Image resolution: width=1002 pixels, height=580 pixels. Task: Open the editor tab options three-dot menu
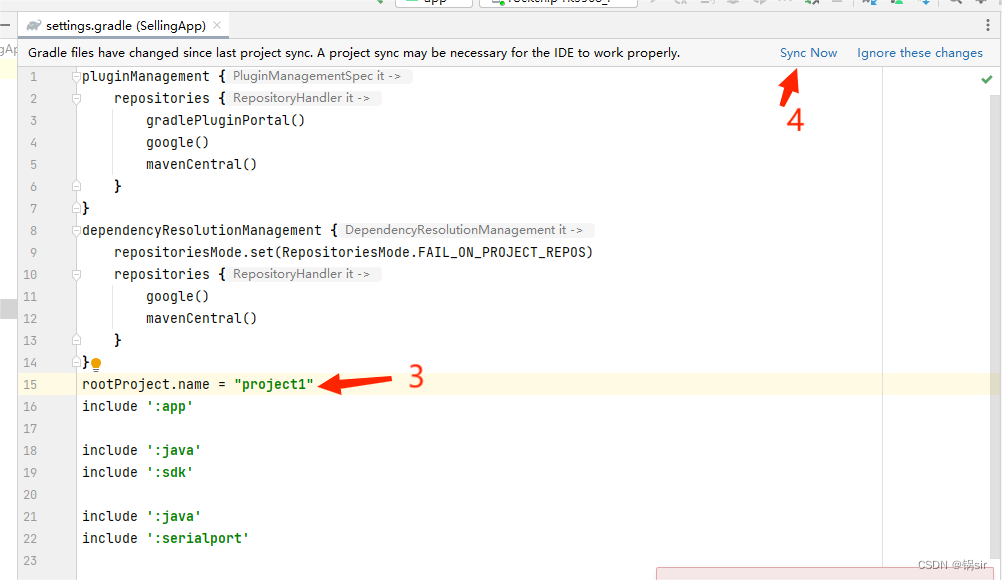click(x=988, y=26)
